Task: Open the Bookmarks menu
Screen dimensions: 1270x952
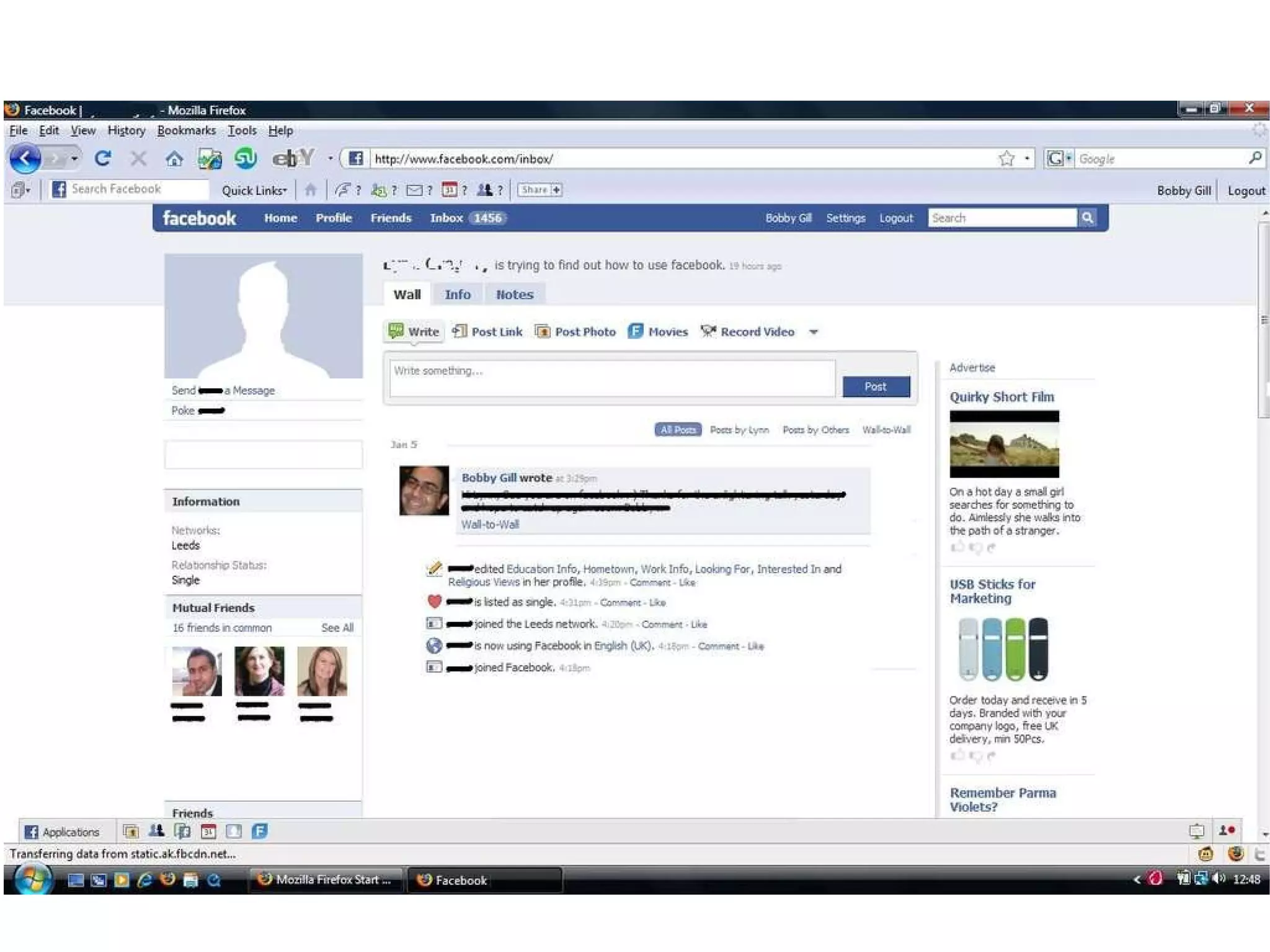Action: click(x=186, y=130)
